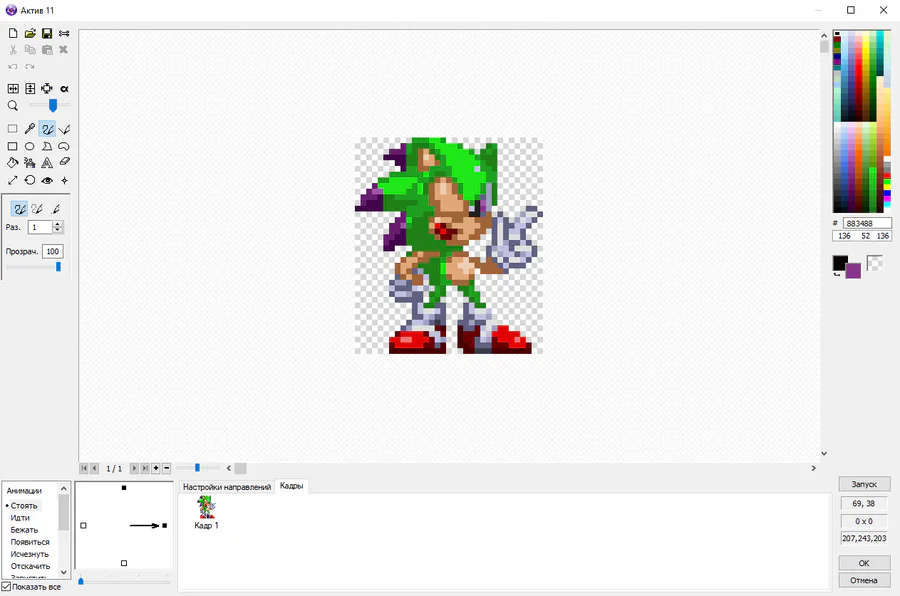Add a frame with the plus button
The image size is (900, 596).
click(156, 469)
